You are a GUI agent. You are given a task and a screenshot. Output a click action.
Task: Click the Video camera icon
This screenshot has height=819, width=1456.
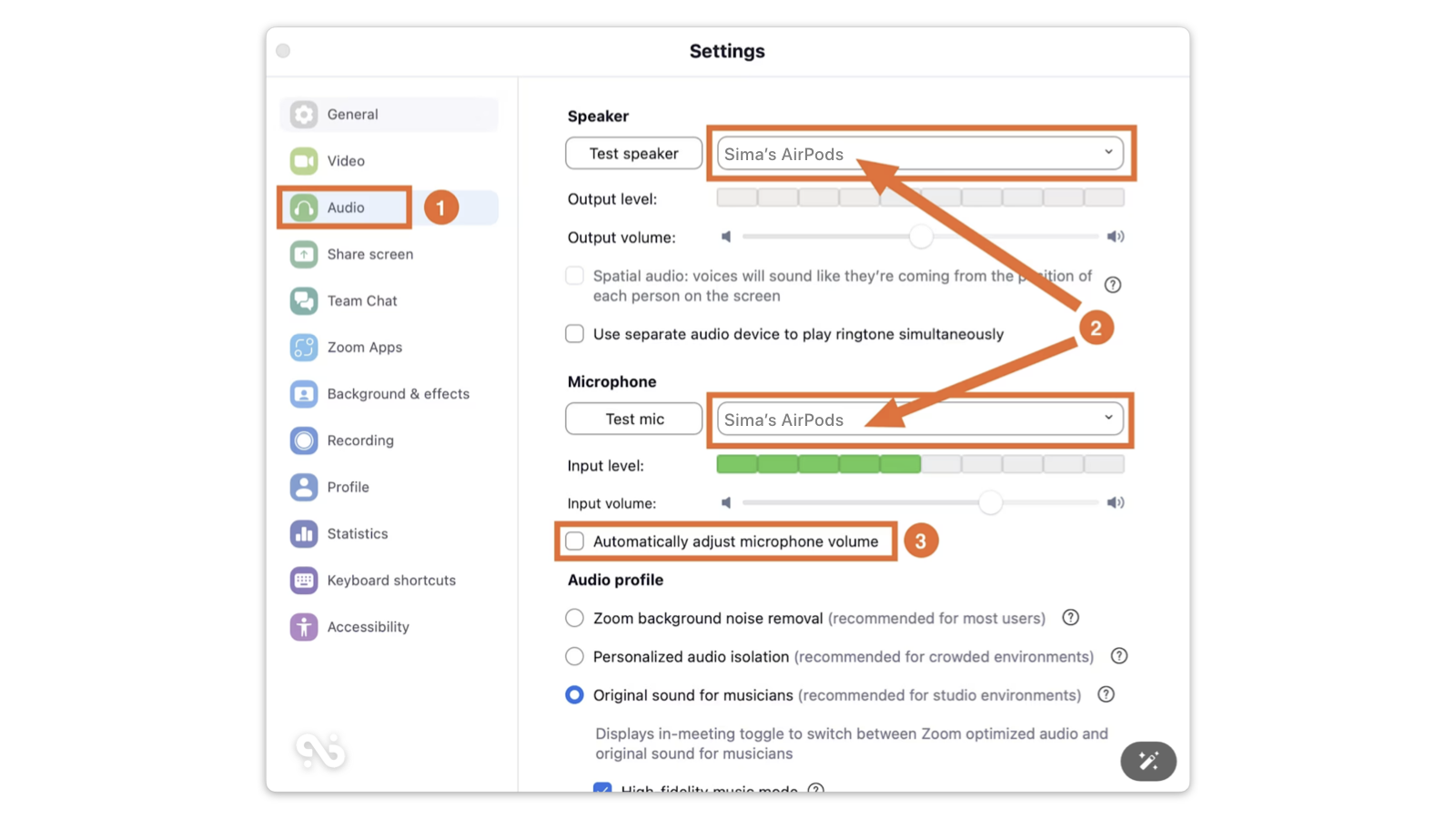coord(304,161)
